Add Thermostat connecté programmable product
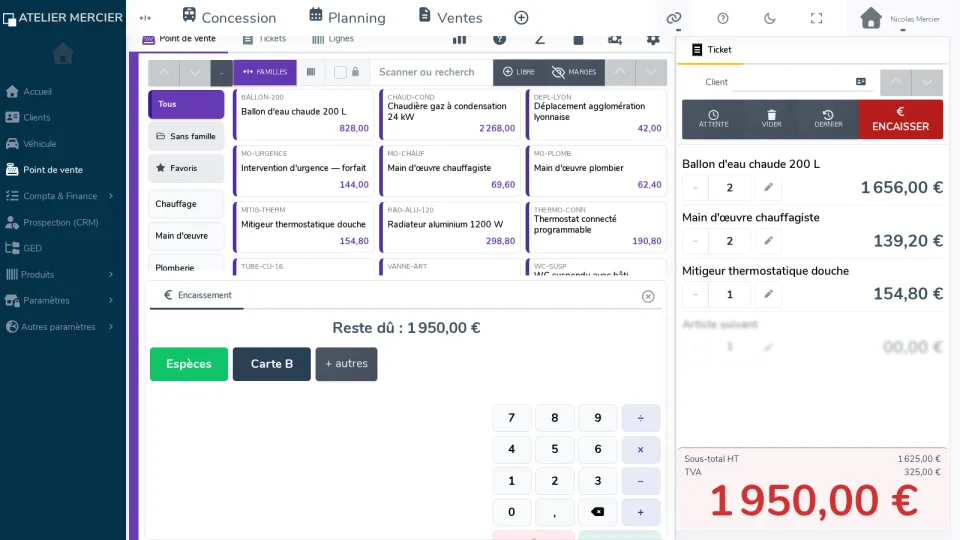960x540 pixels. pos(596,227)
